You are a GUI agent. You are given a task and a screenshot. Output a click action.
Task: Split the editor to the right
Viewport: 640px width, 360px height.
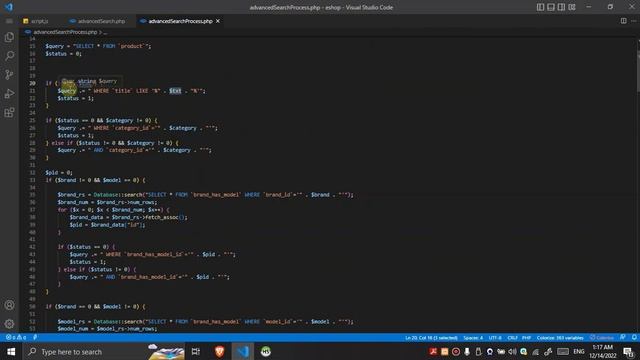coord(623,21)
